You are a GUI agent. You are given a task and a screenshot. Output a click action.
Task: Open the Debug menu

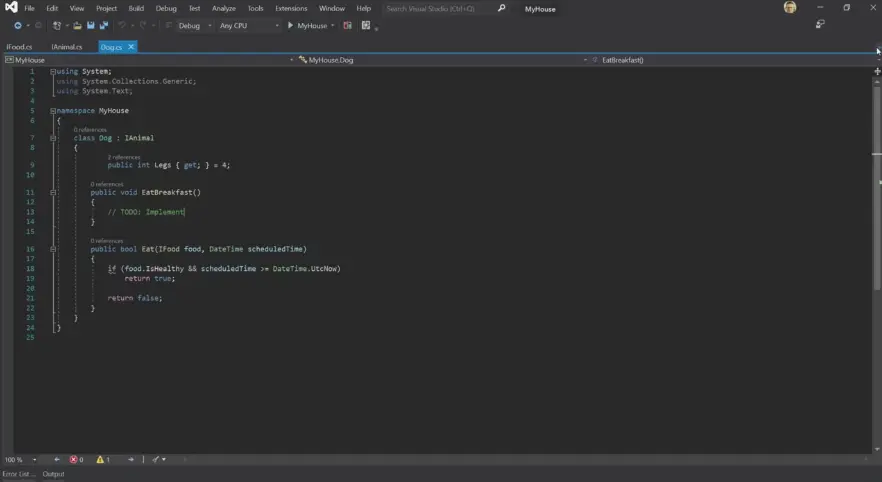166,8
